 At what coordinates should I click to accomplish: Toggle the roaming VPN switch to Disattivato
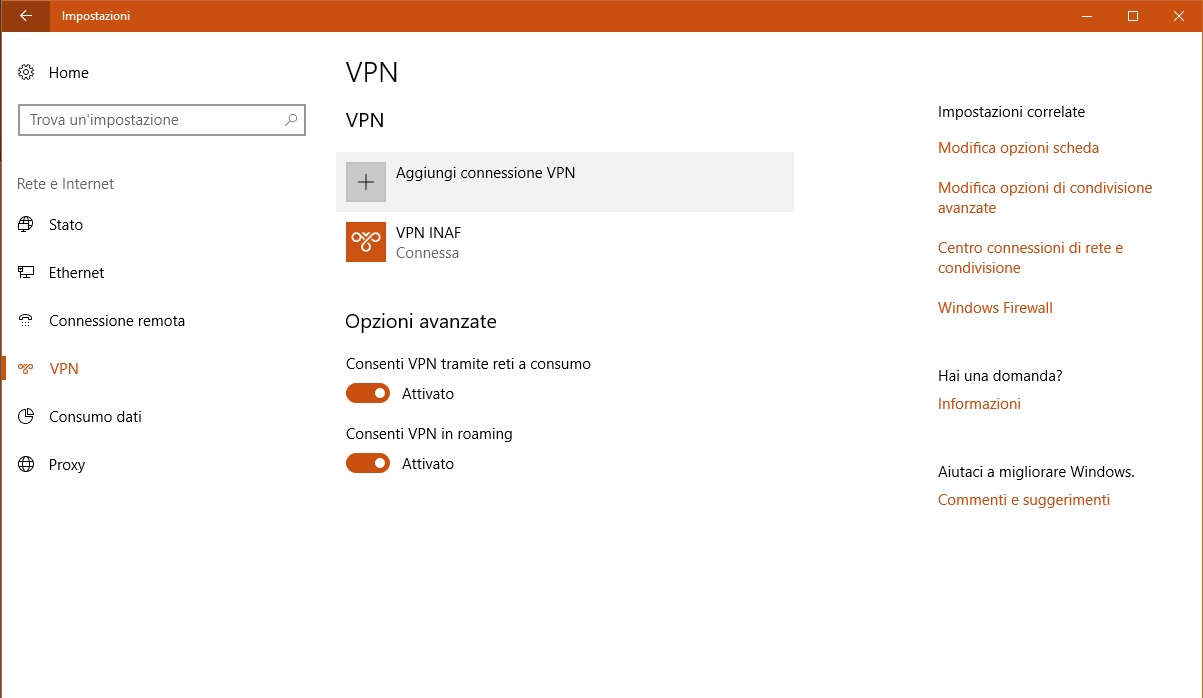(367, 463)
